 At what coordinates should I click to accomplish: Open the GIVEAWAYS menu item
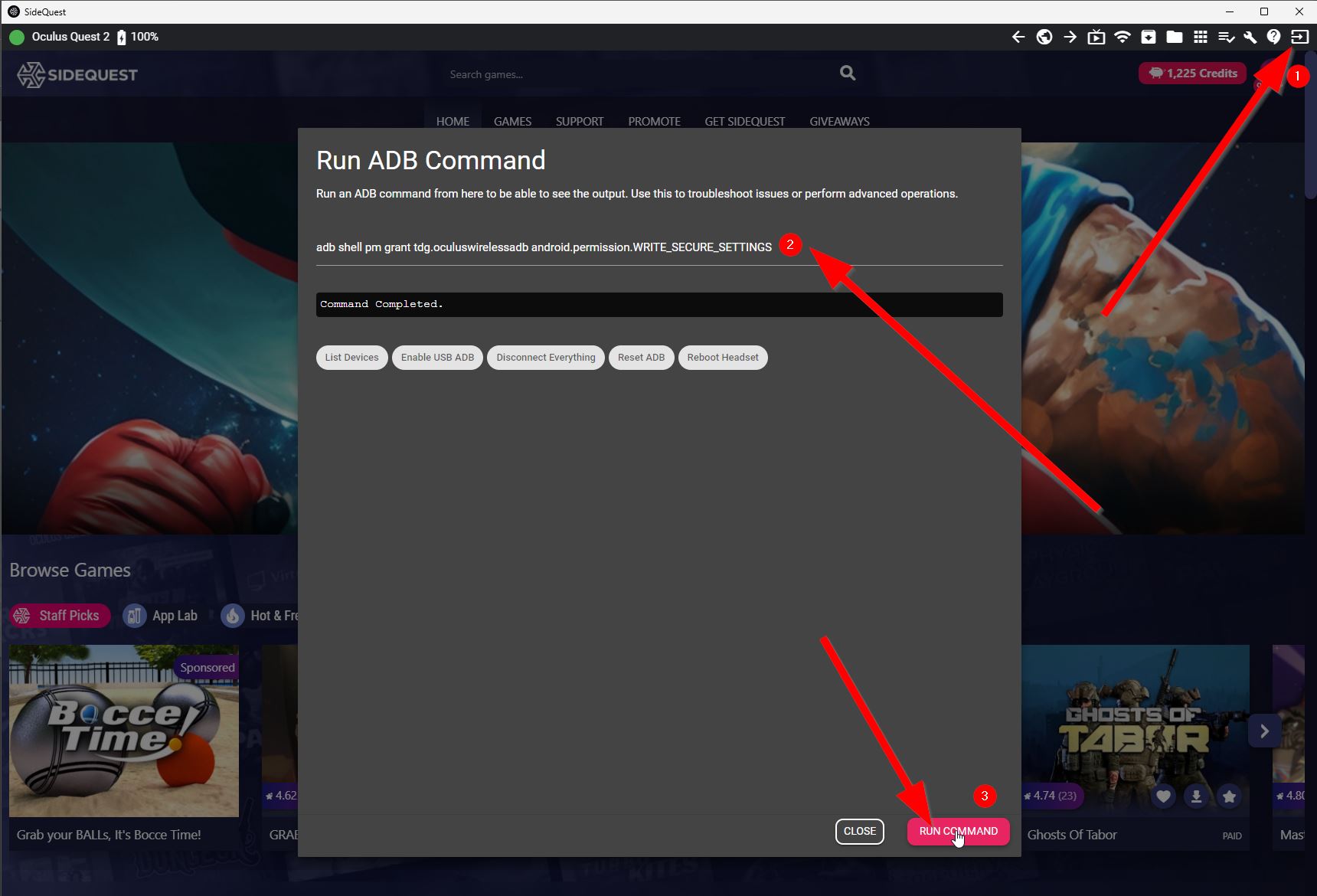click(x=839, y=121)
